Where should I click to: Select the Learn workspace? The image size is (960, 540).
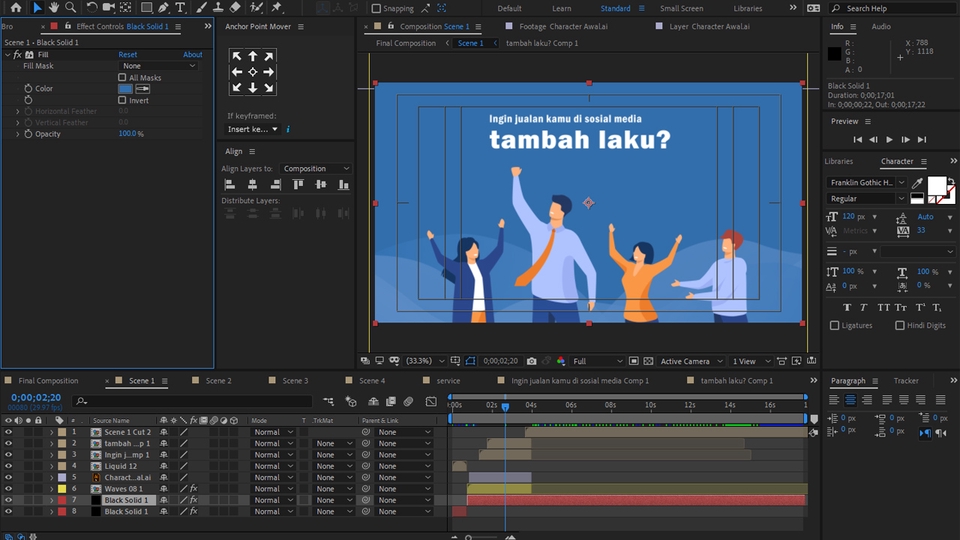(561, 9)
